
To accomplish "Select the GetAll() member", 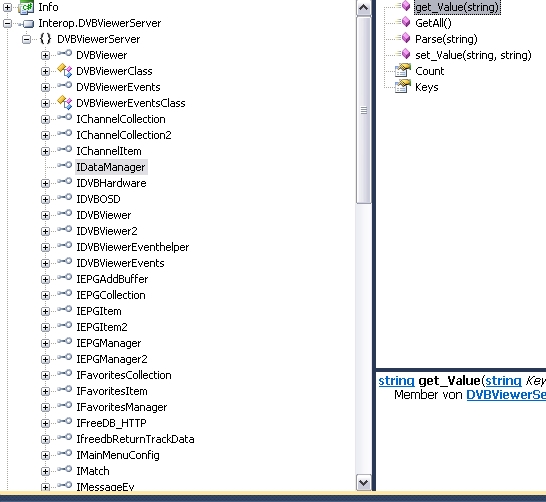I will coord(433,23).
